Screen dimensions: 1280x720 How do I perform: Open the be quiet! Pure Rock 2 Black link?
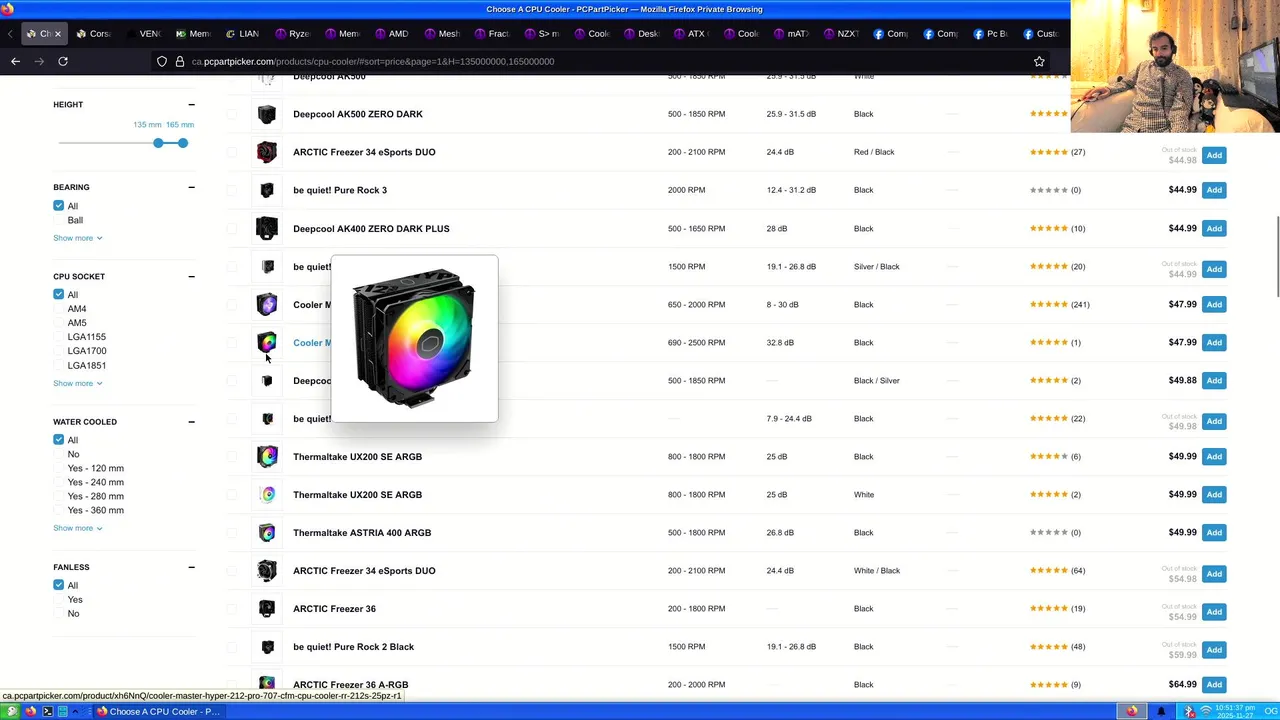tap(353, 647)
